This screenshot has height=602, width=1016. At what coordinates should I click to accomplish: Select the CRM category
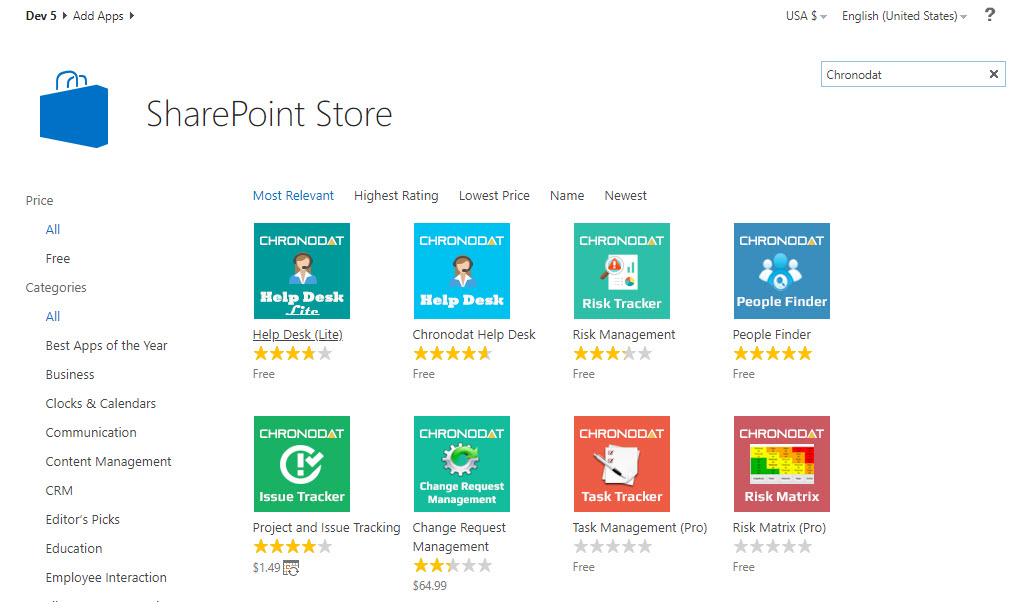[x=59, y=491]
